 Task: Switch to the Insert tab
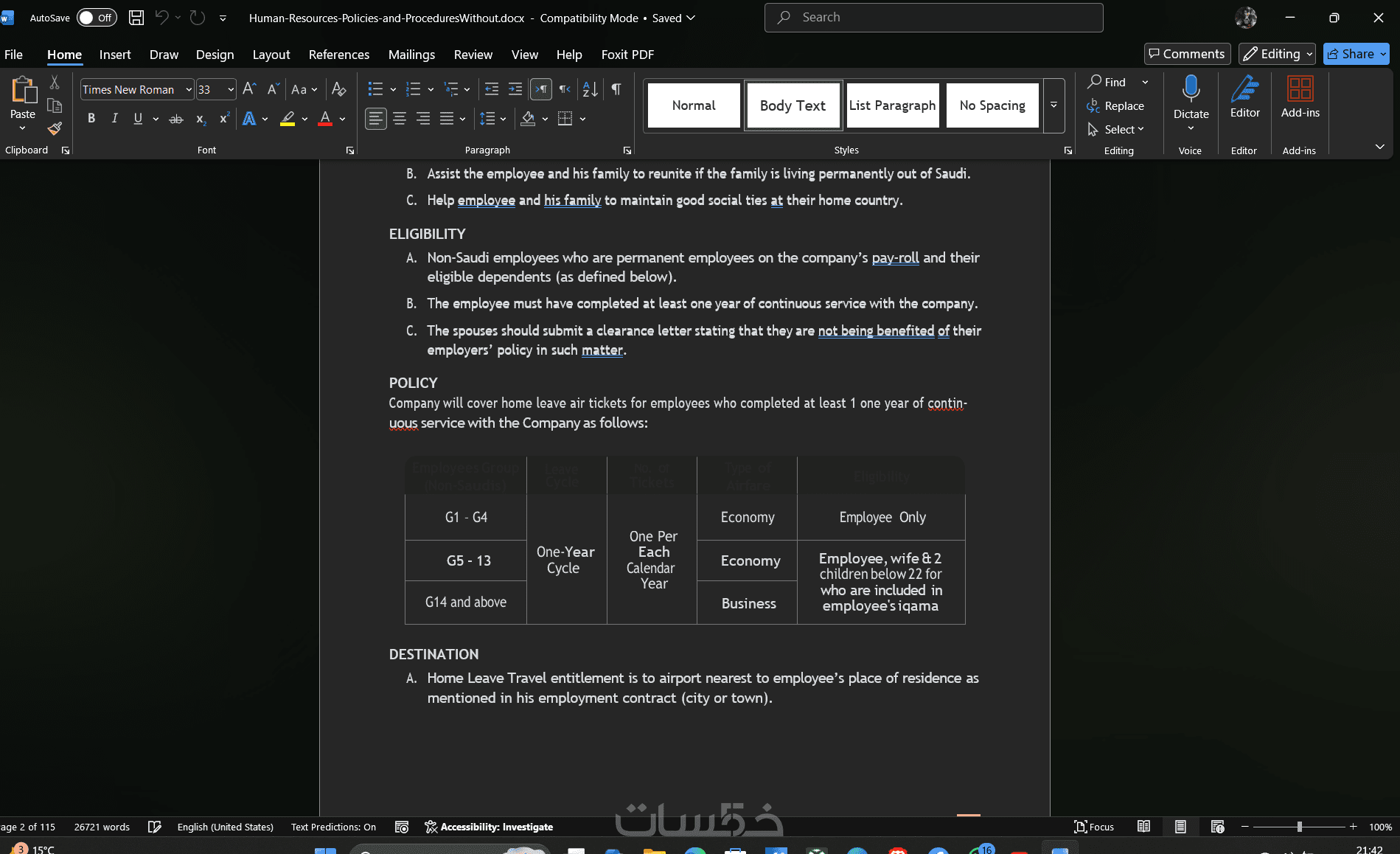coord(115,55)
